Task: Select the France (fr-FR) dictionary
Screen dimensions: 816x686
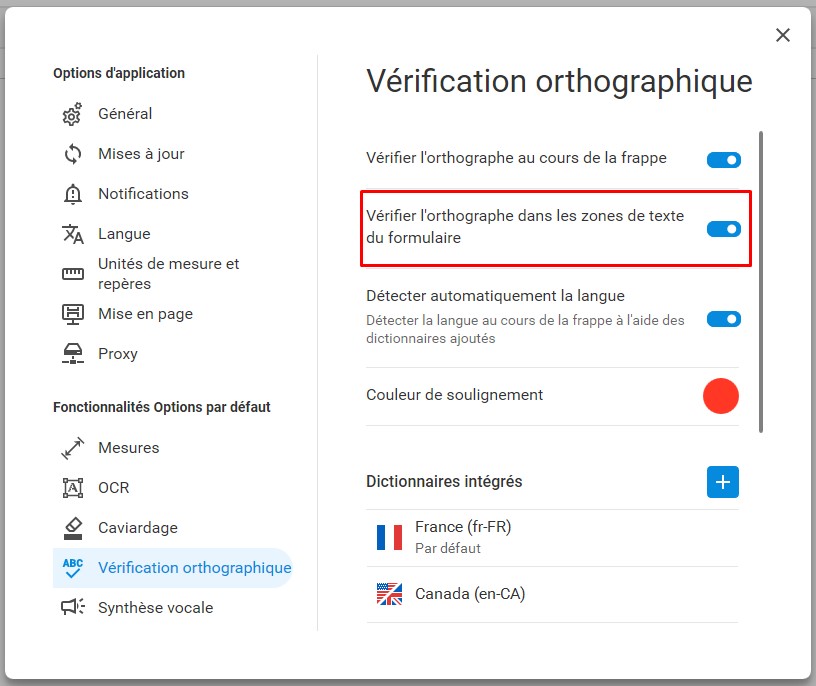Action: pos(552,538)
